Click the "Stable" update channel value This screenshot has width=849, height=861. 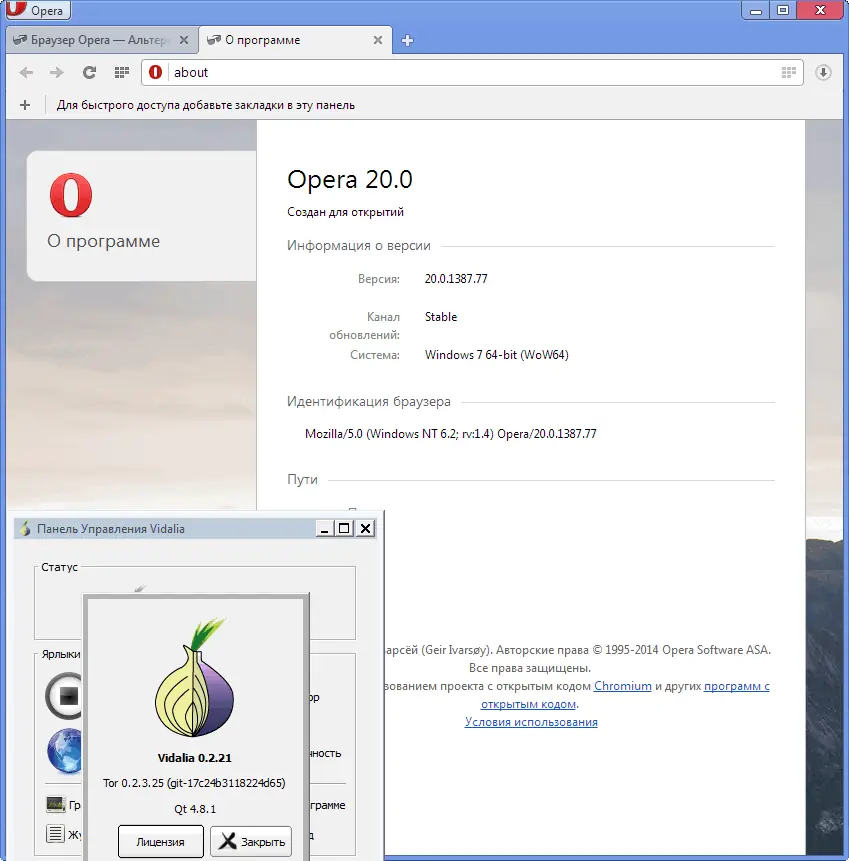(441, 317)
